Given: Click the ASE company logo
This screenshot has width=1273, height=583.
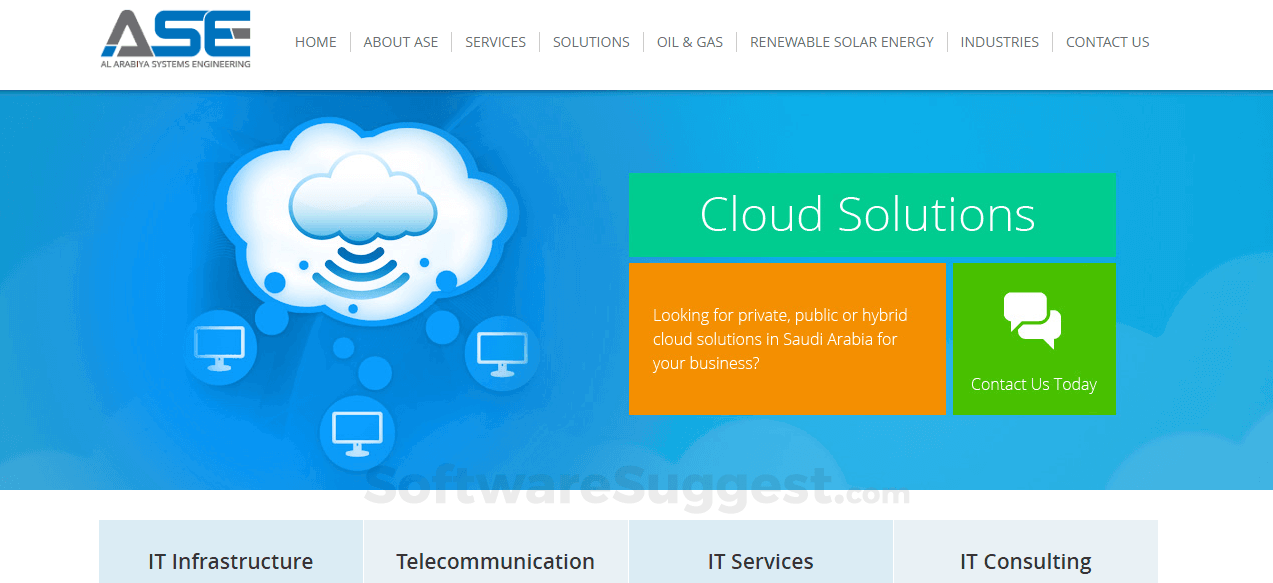Looking at the screenshot, I should [x=176, y=39].
